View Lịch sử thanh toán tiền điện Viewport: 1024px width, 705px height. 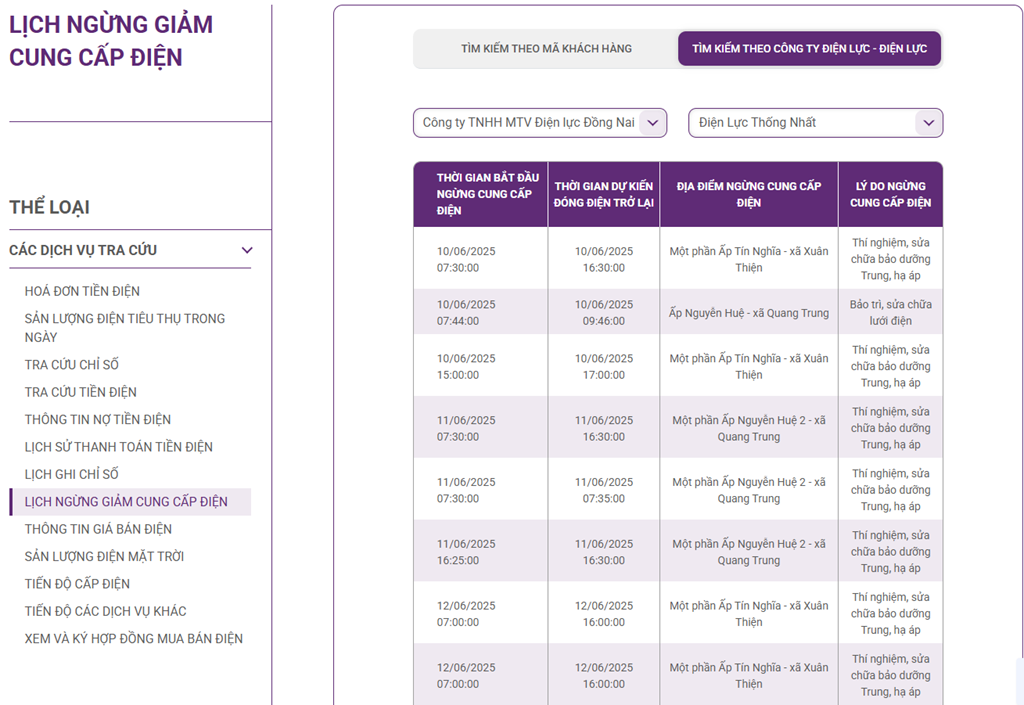(119, 447)
